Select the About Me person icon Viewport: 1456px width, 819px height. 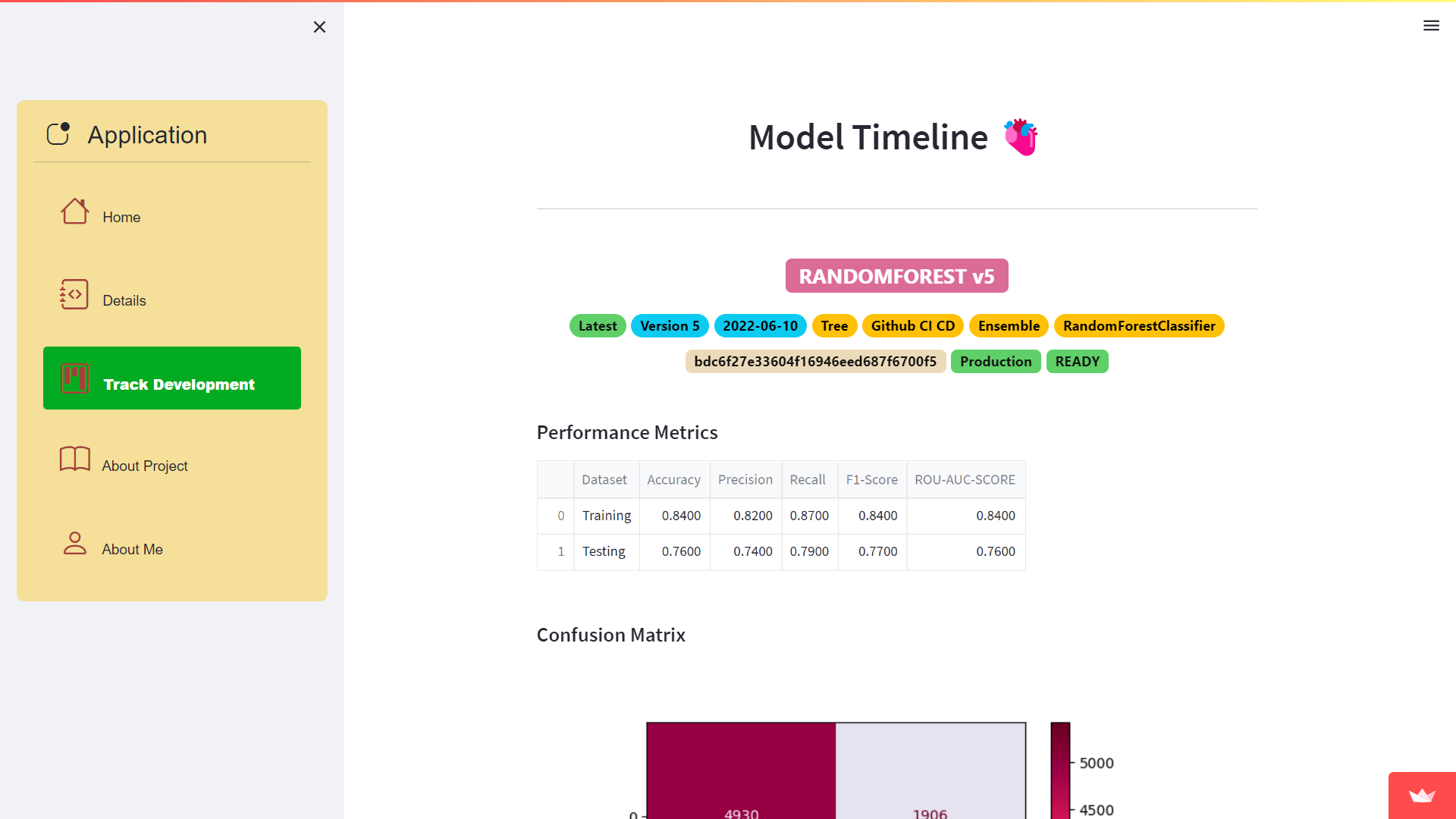point(74,543)
